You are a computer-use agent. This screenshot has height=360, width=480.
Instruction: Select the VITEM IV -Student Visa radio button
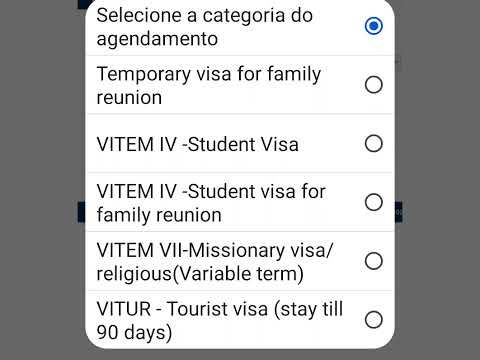click(373, 144)
